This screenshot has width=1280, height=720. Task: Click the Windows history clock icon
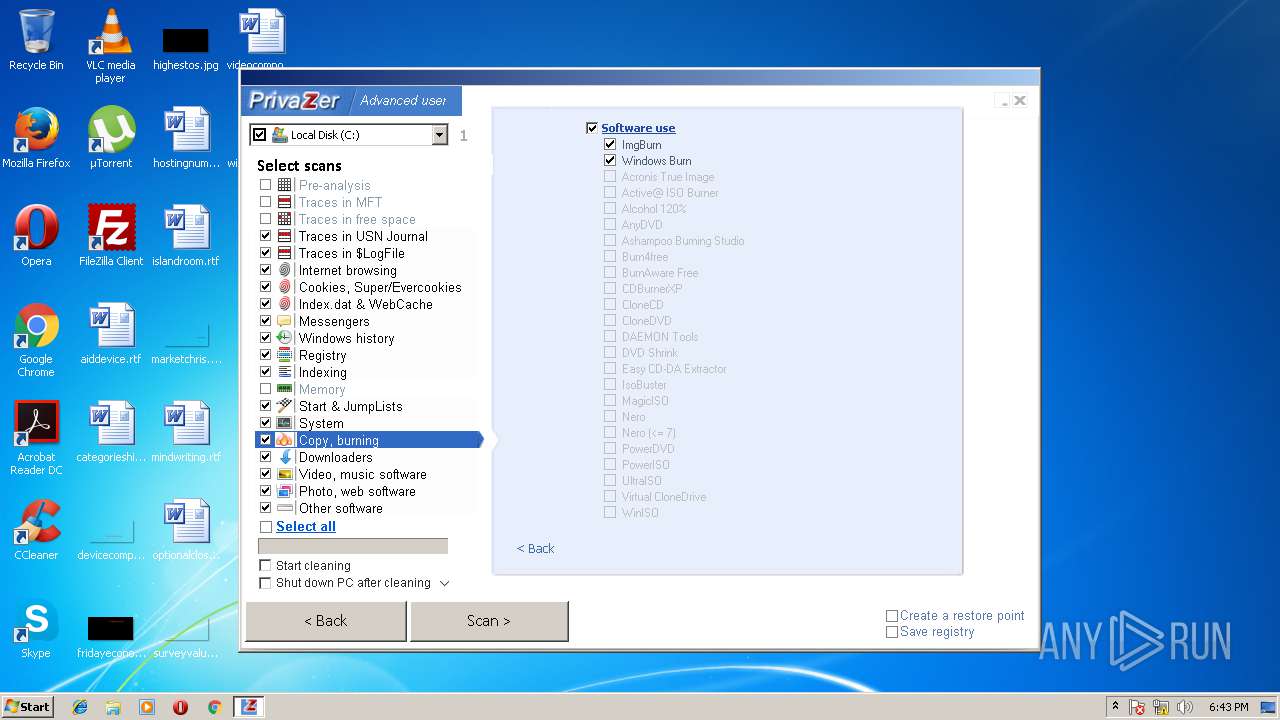click(285, 338)
